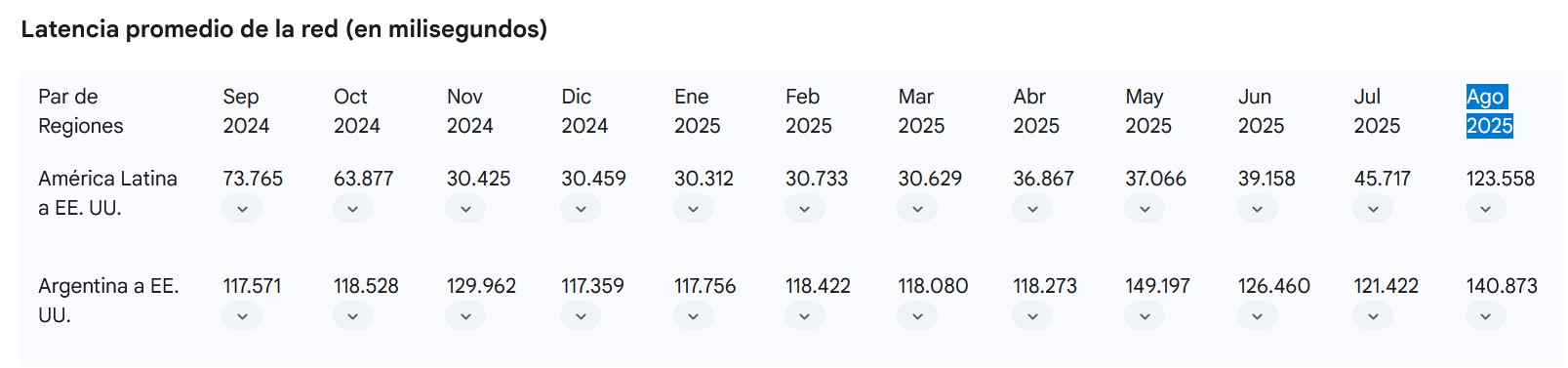The width and height of the screenshot is (1568, 368).
Task: Expand chevron under América Latina 73.765 value
Action: pos(242,209)
